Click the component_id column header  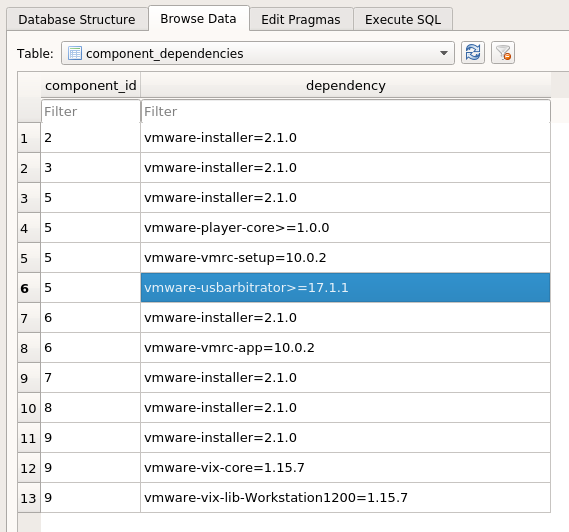tap(91, 86)
